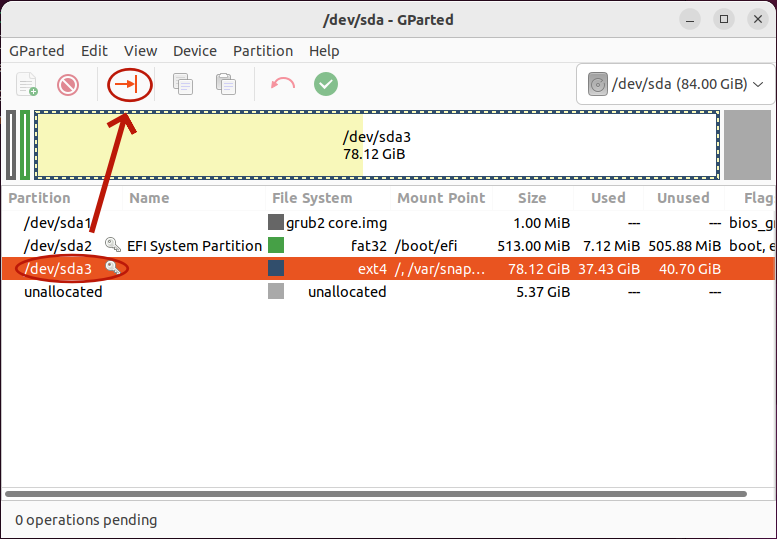Viewport: 777px width, 539px height.
Task: Minimize the GParted window
Action: click(690, 20)
